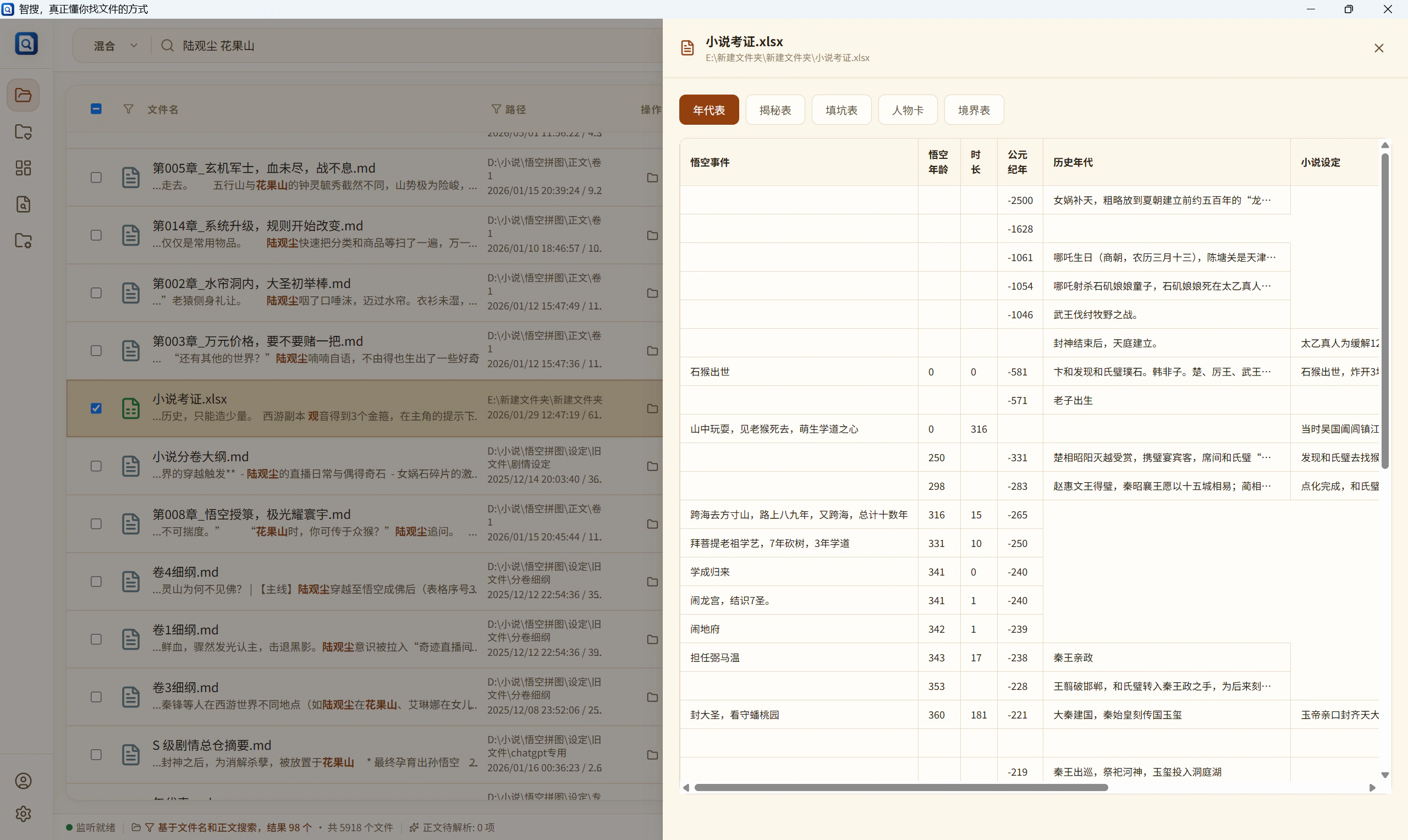
Task: Open the grid apps sidebar icon
Action: (x=23, y=168)
